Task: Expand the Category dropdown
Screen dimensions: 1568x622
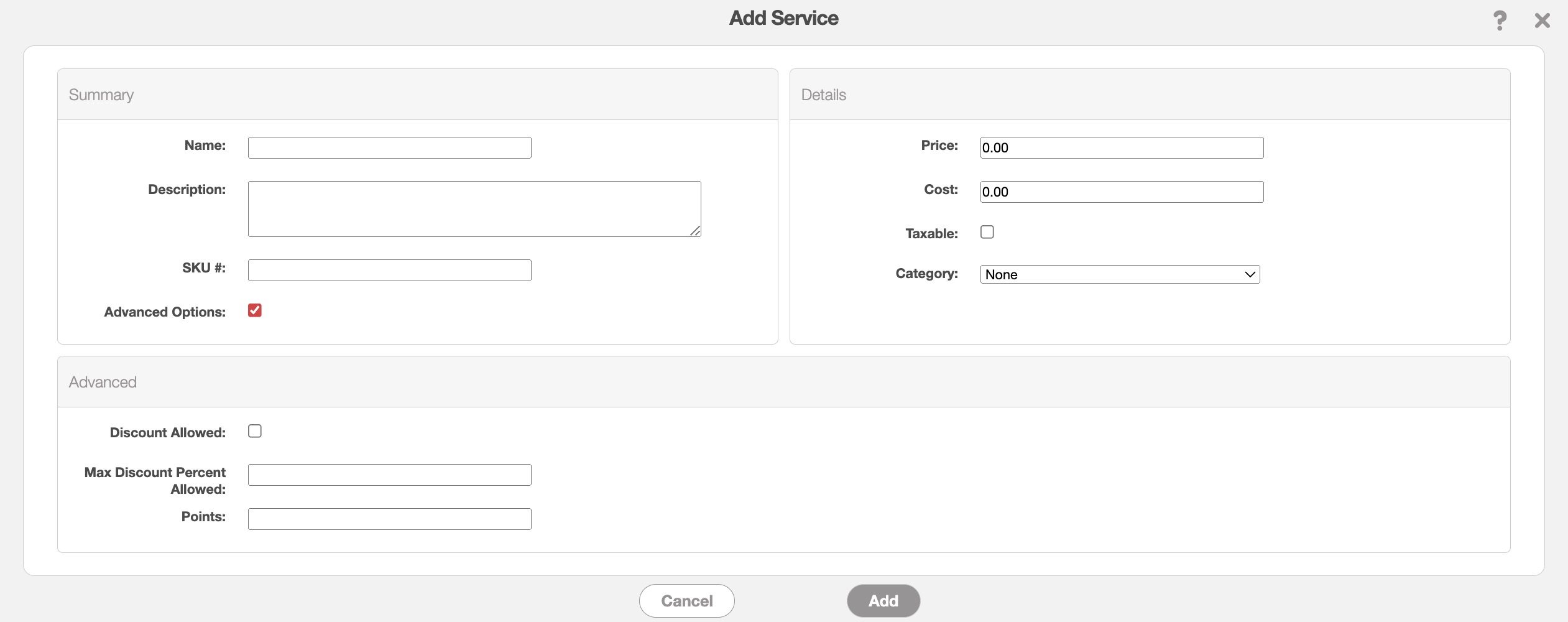Action: pyautogui.click(x=1120, y=274)
